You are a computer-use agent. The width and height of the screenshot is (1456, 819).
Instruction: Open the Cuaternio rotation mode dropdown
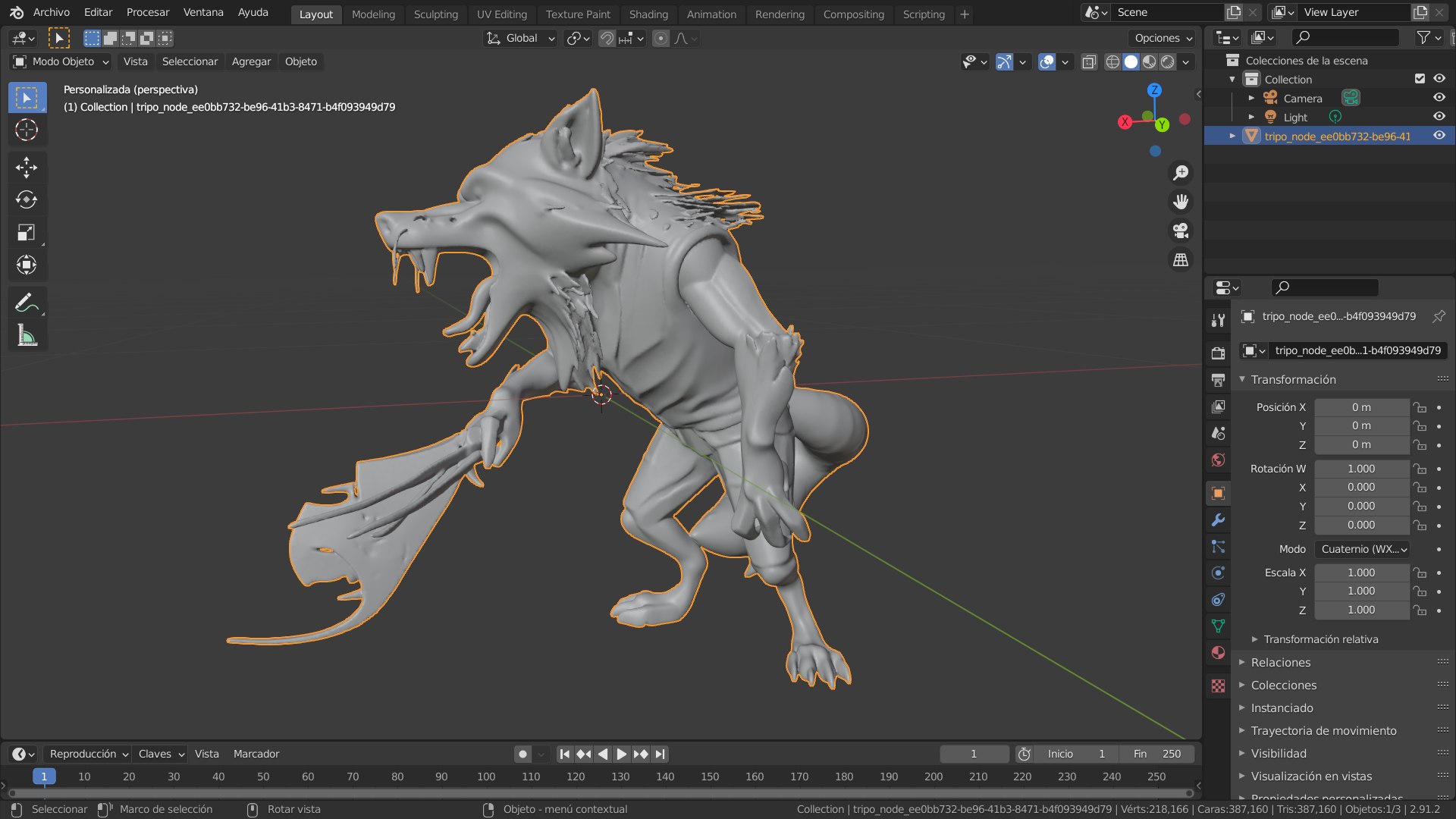click(1363, 549)
